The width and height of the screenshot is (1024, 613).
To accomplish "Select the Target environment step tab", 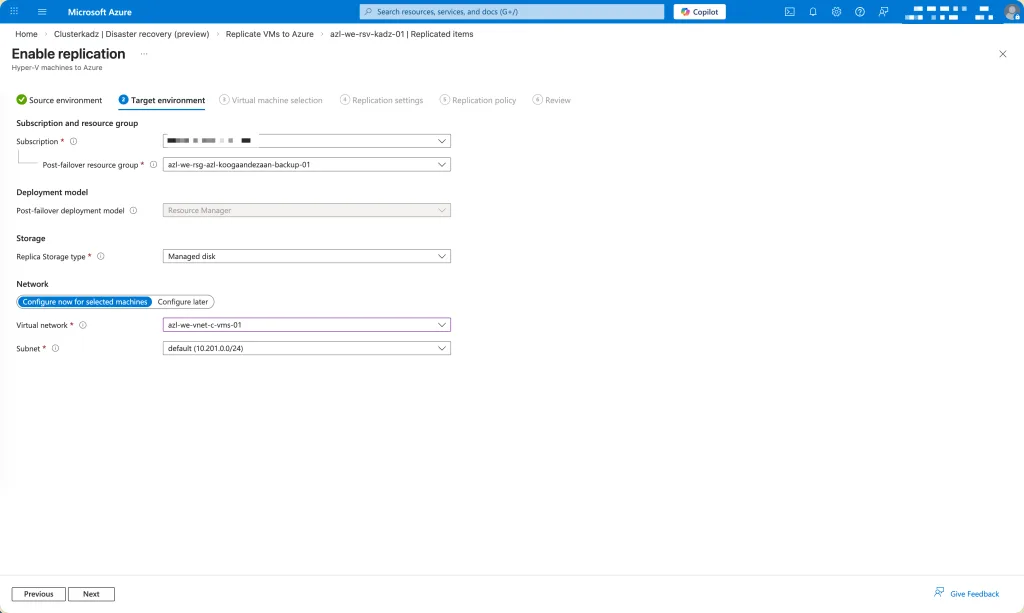I will 162,100.
